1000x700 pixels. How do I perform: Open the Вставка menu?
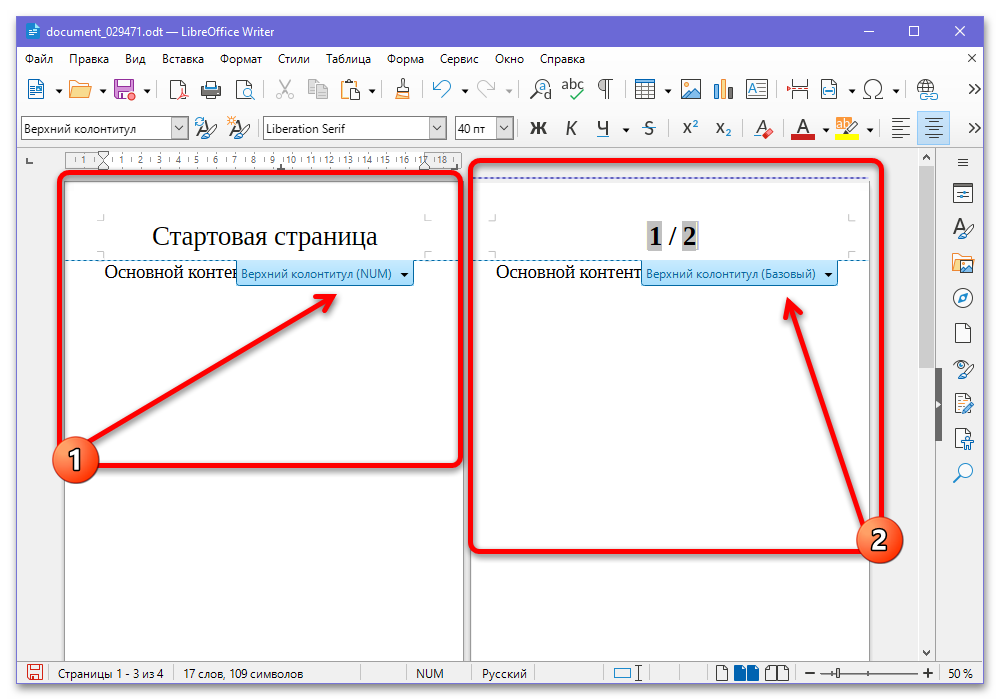(183, 59)
